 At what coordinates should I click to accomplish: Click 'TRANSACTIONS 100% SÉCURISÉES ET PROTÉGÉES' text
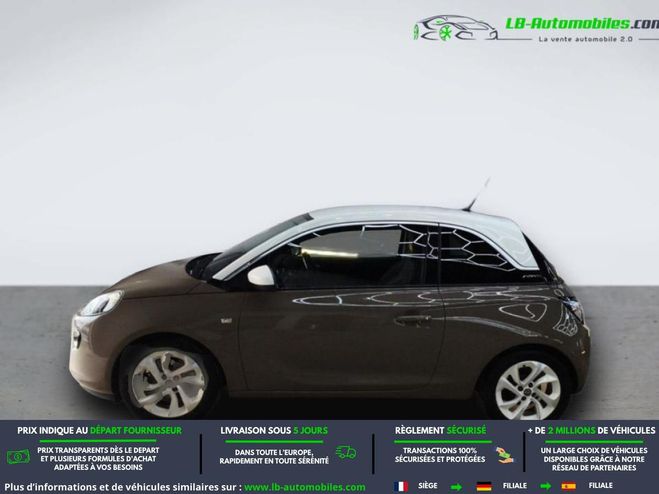[x=440, y=455]
